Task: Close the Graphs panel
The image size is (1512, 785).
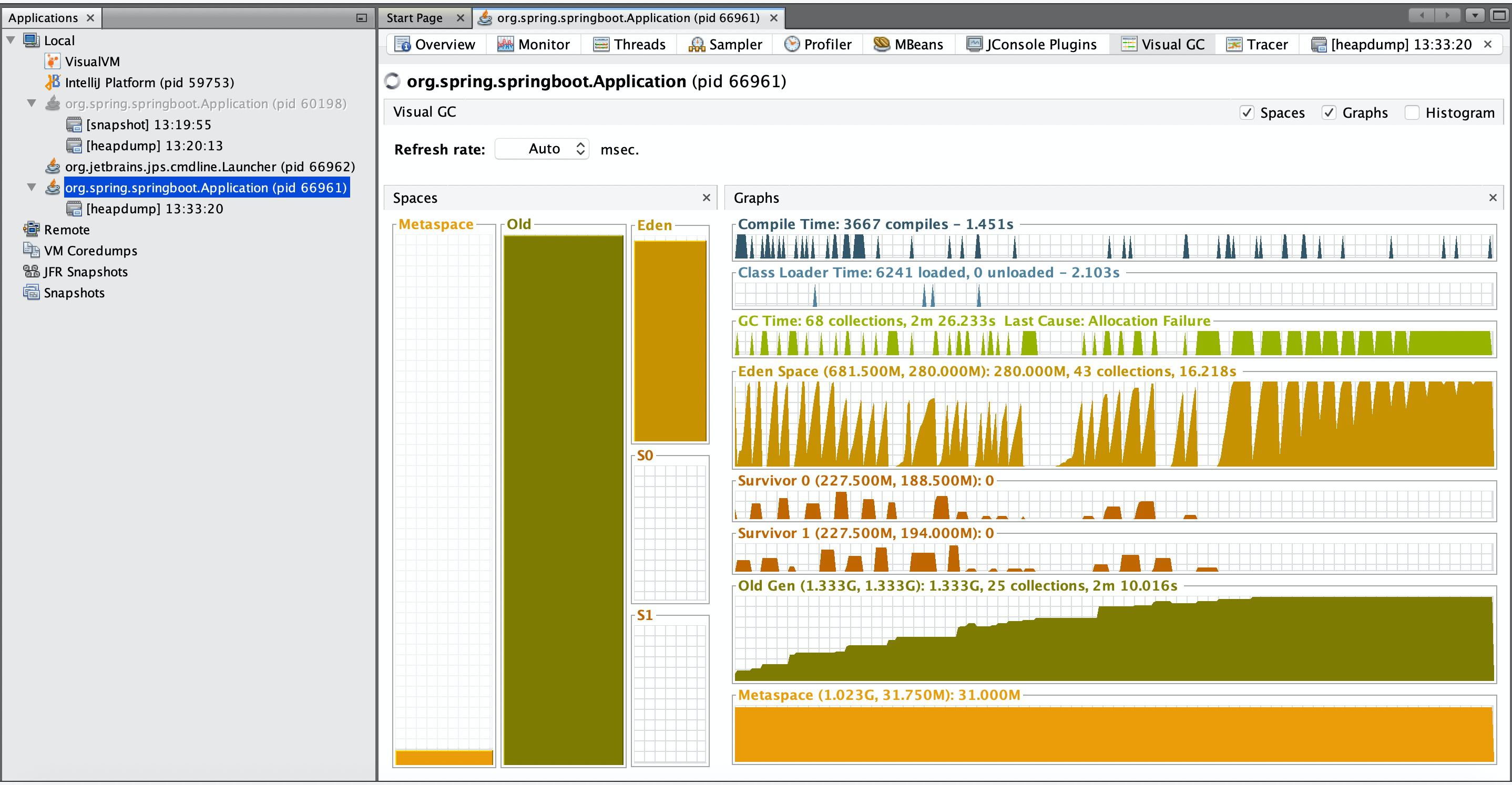Action: pos(1493,198)
